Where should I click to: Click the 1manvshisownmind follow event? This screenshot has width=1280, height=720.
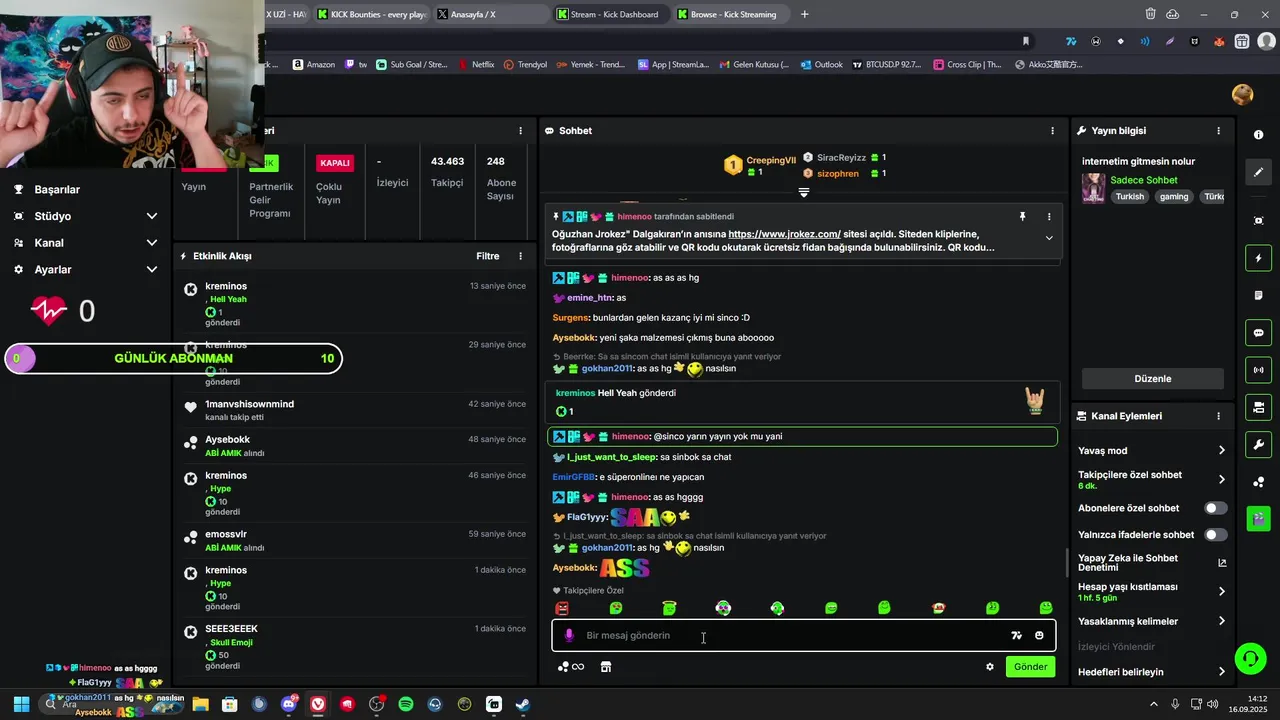(353, 409)
